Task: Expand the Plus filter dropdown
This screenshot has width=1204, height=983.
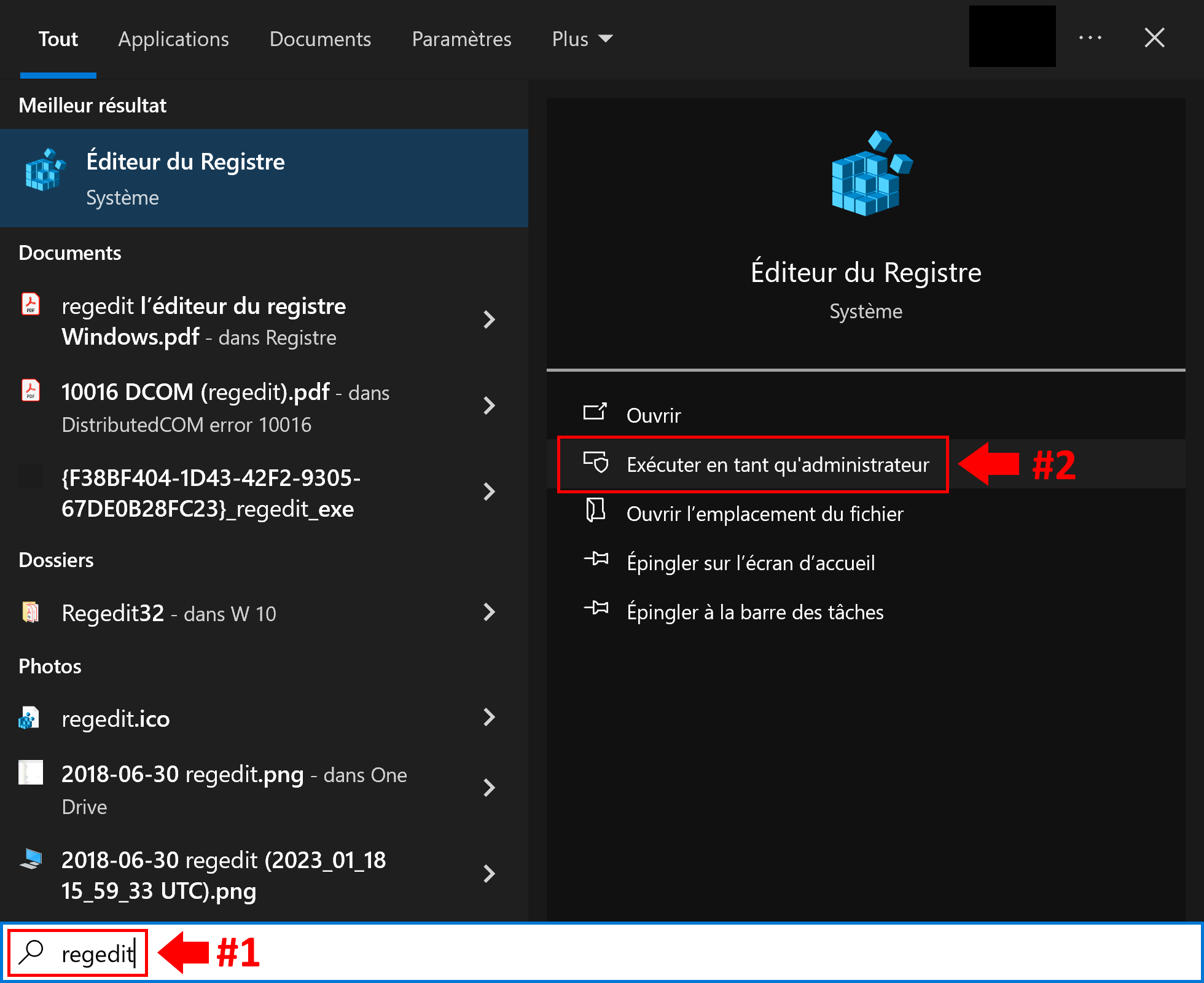Action: pos(582,39)
